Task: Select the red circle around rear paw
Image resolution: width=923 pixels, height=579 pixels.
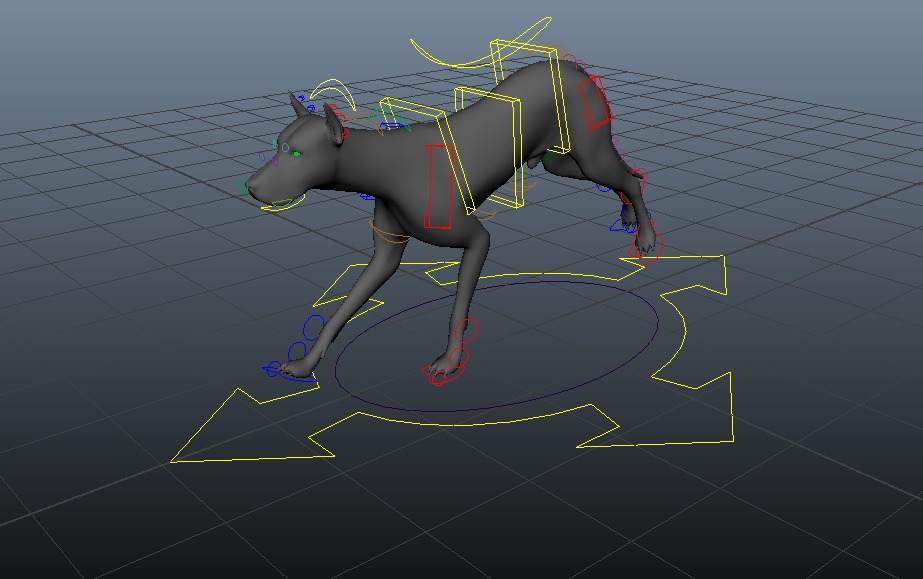Action: 650,249
